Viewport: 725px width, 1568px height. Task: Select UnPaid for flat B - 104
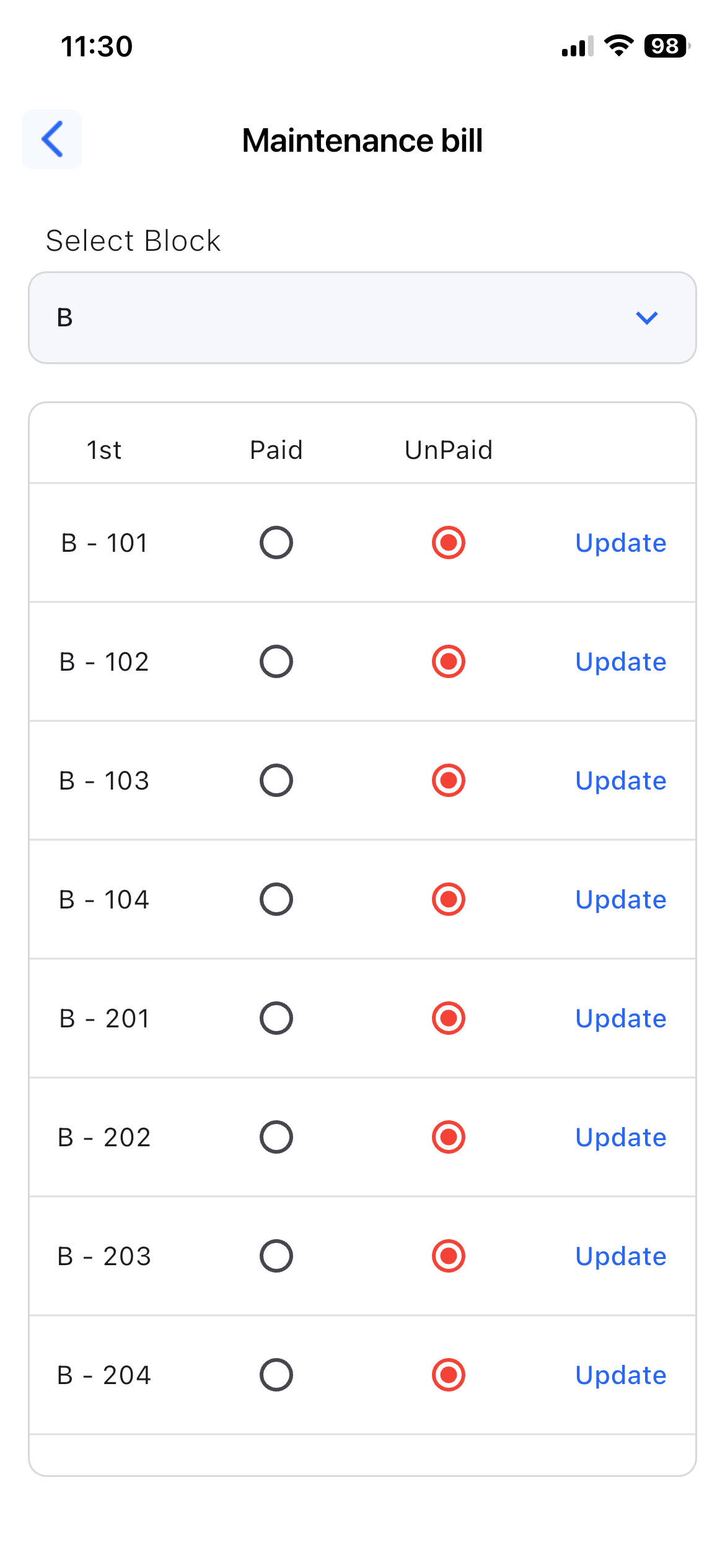[449, 899]
